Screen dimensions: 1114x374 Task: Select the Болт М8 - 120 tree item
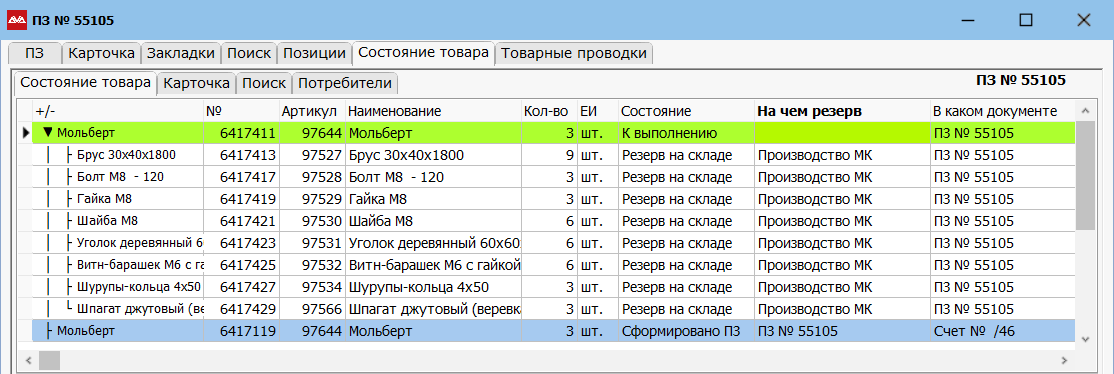coord(119,177)
